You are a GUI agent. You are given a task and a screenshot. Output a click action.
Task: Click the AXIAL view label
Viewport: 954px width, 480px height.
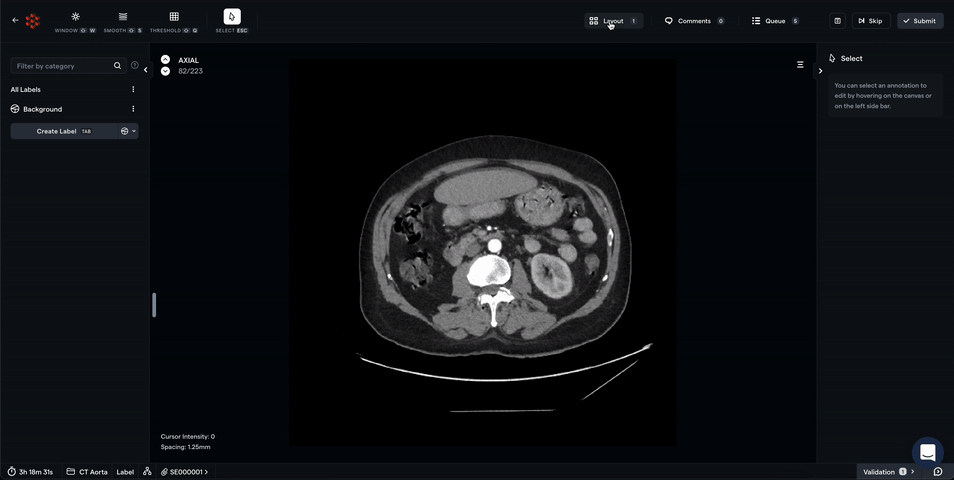pyautogui.click(x=189, y=60)
